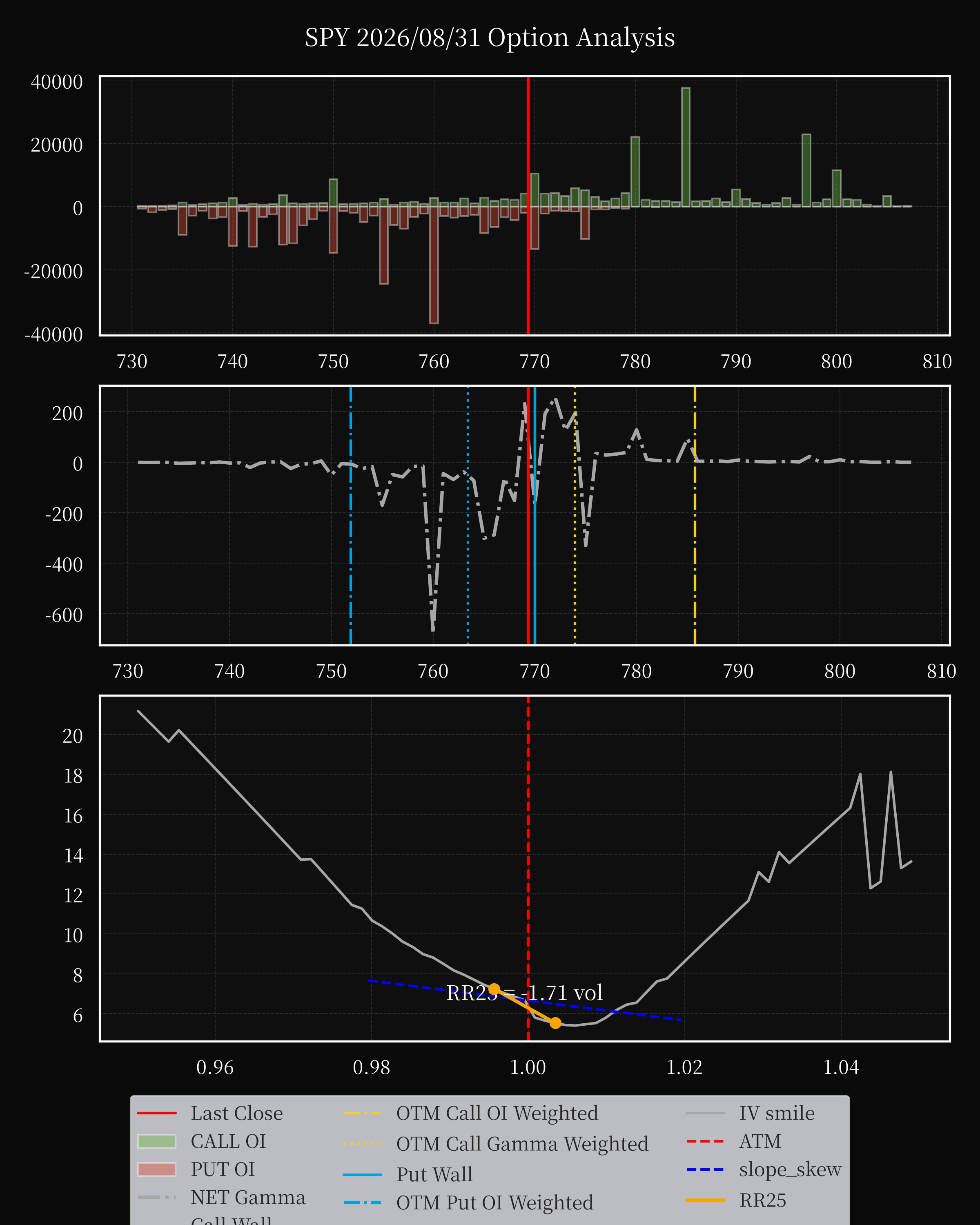Select the OTM Call OI Weighted legend label

497,1113
